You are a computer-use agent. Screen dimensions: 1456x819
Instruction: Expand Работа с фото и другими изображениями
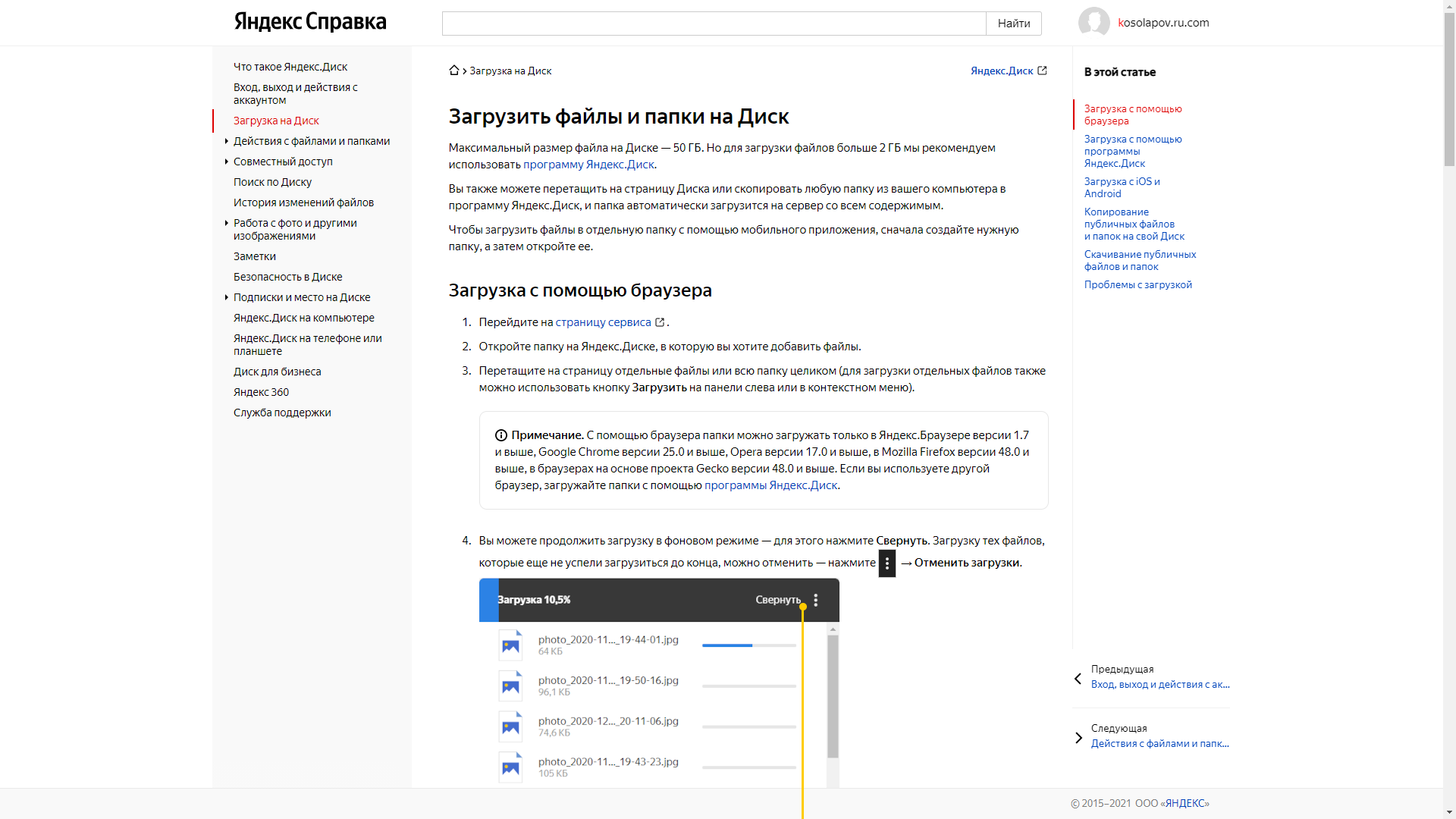click(227, 223)
